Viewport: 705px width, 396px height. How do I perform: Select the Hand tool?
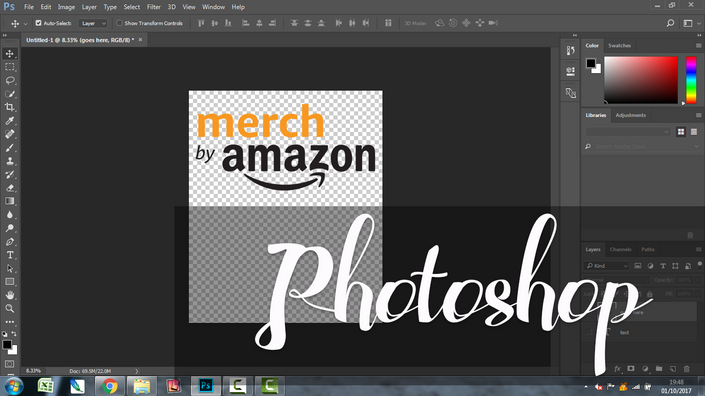[x=9, y=295]
